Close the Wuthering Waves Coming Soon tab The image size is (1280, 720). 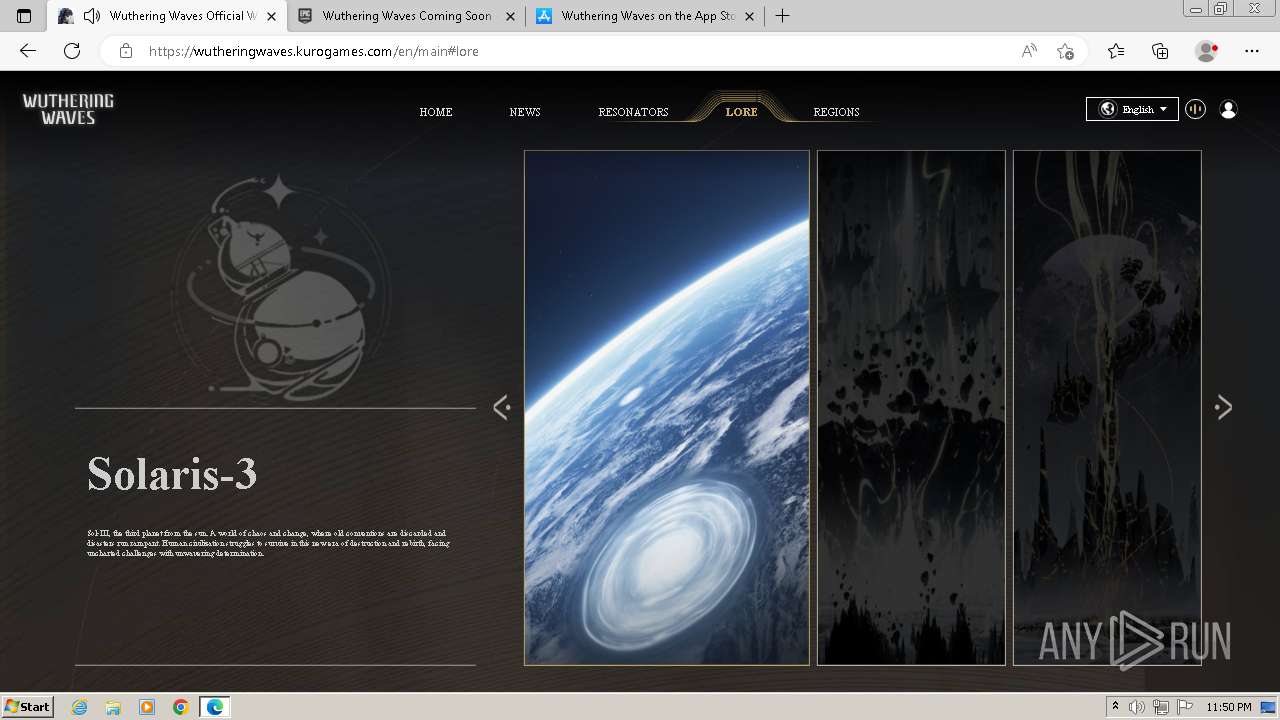point(511,16)
